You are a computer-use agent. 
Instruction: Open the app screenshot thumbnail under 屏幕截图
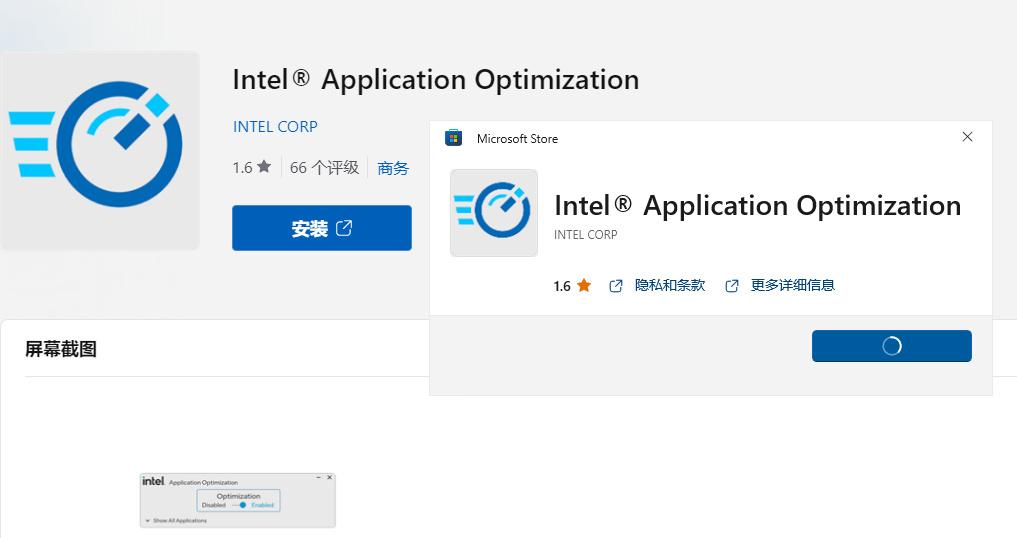[237, 500]
